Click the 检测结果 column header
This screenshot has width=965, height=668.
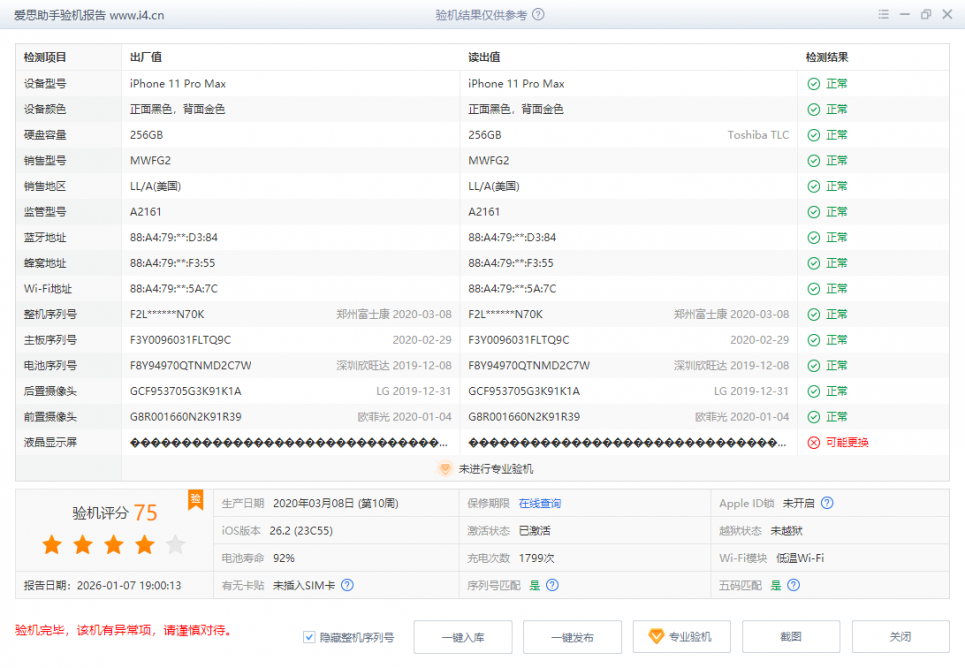point(827,58)
